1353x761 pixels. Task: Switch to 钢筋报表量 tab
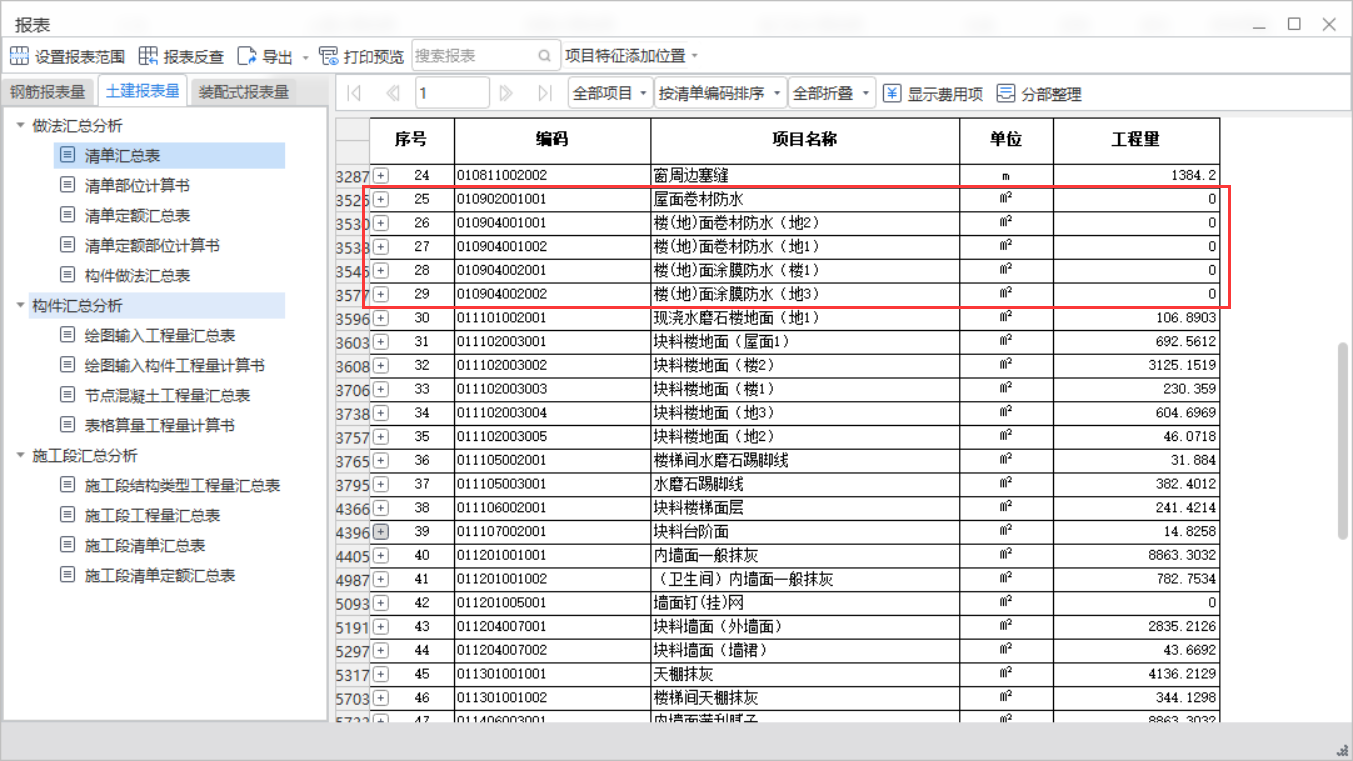pos(48,92)
